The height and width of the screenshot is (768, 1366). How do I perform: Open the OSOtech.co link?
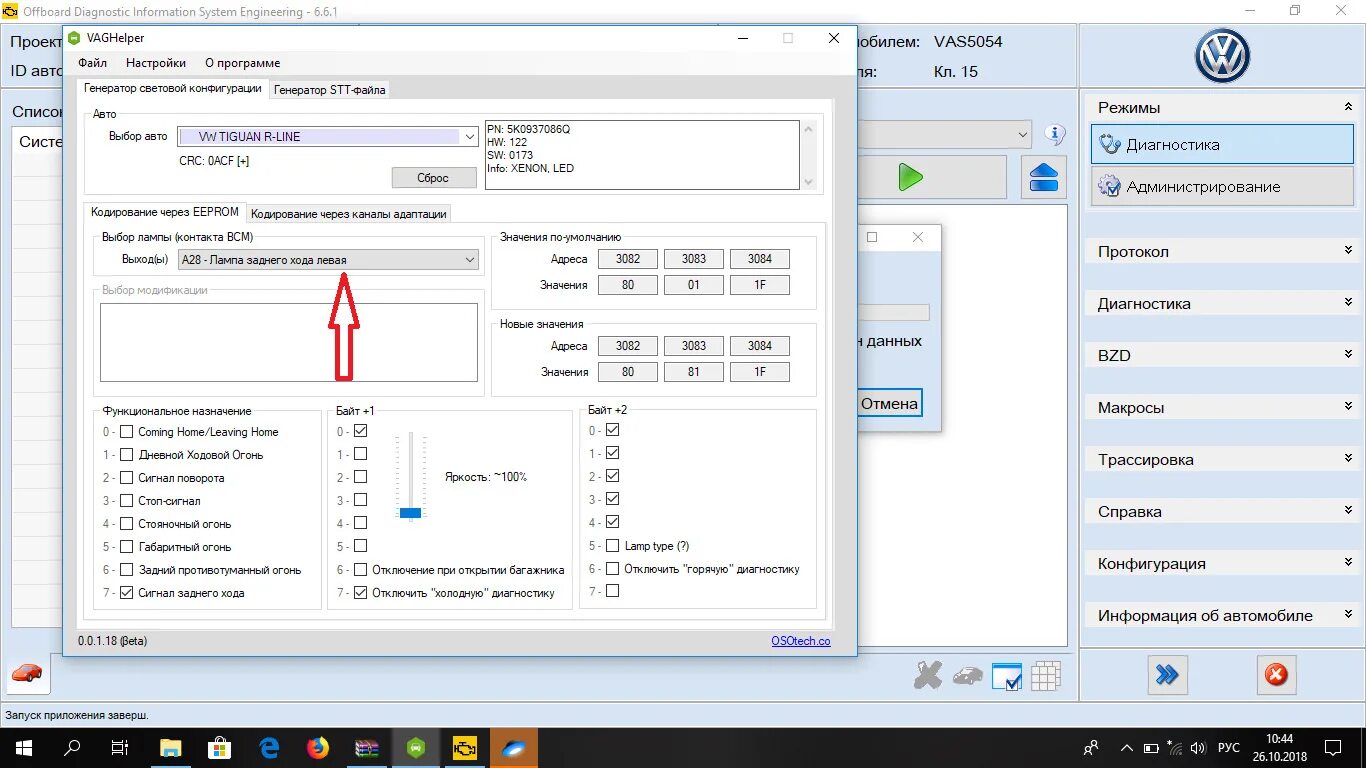(800, 641)
